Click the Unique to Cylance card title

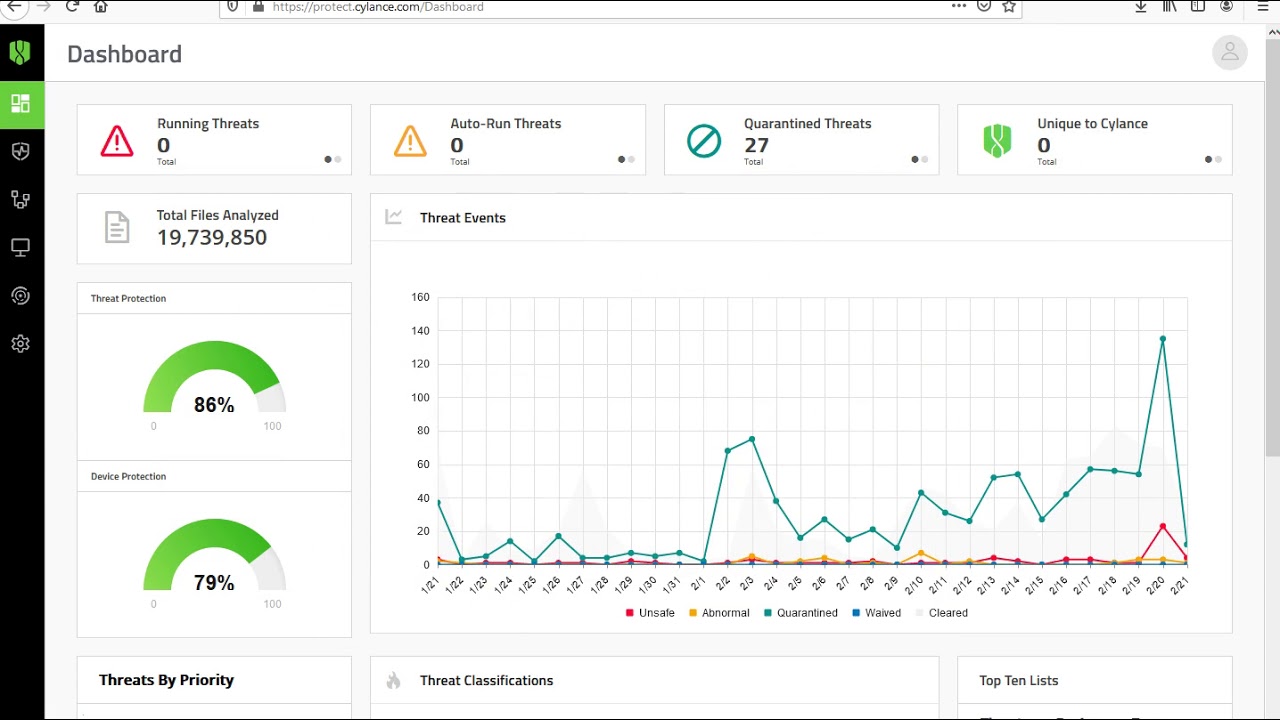coord(1092,124)
